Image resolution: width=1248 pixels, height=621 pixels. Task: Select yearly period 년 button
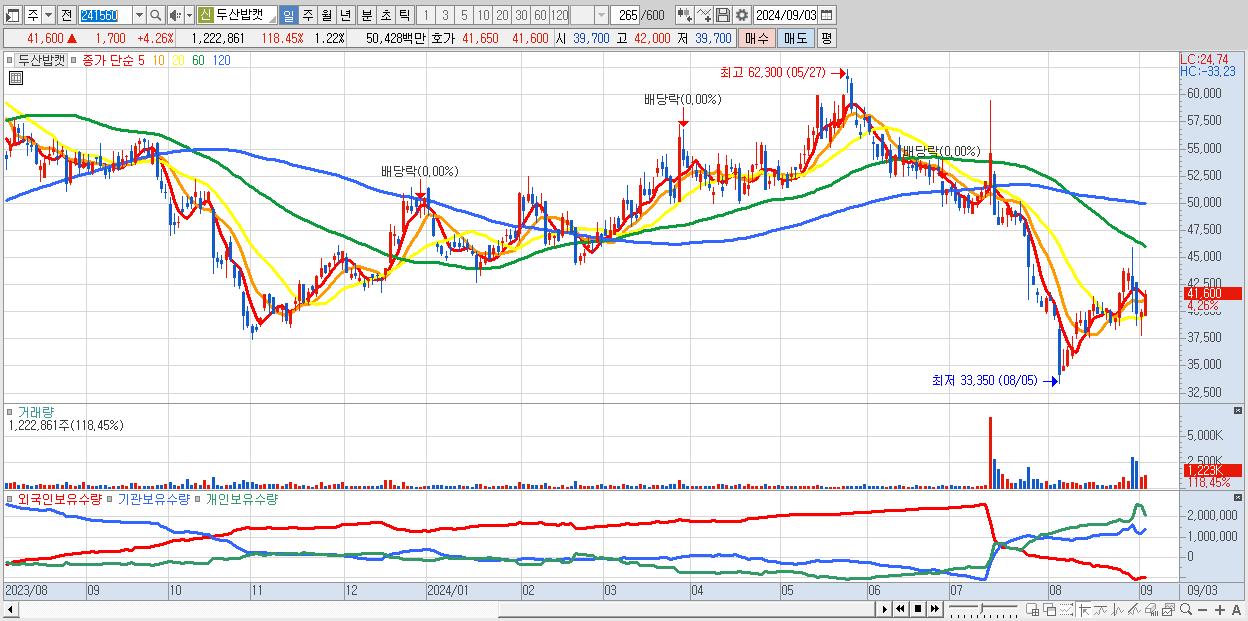(x=345, y=16)
